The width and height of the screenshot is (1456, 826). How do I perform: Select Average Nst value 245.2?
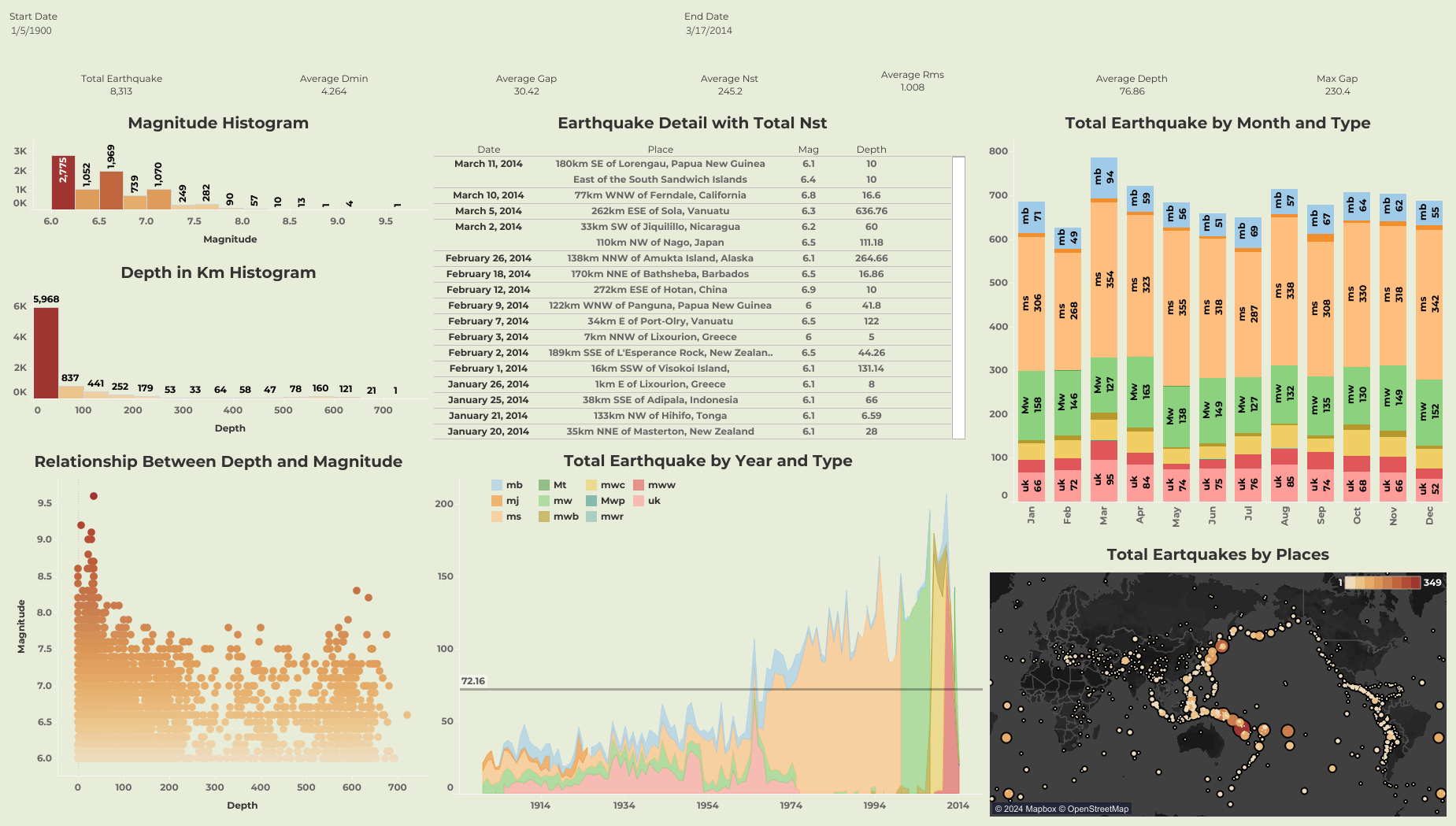(730, 91)
